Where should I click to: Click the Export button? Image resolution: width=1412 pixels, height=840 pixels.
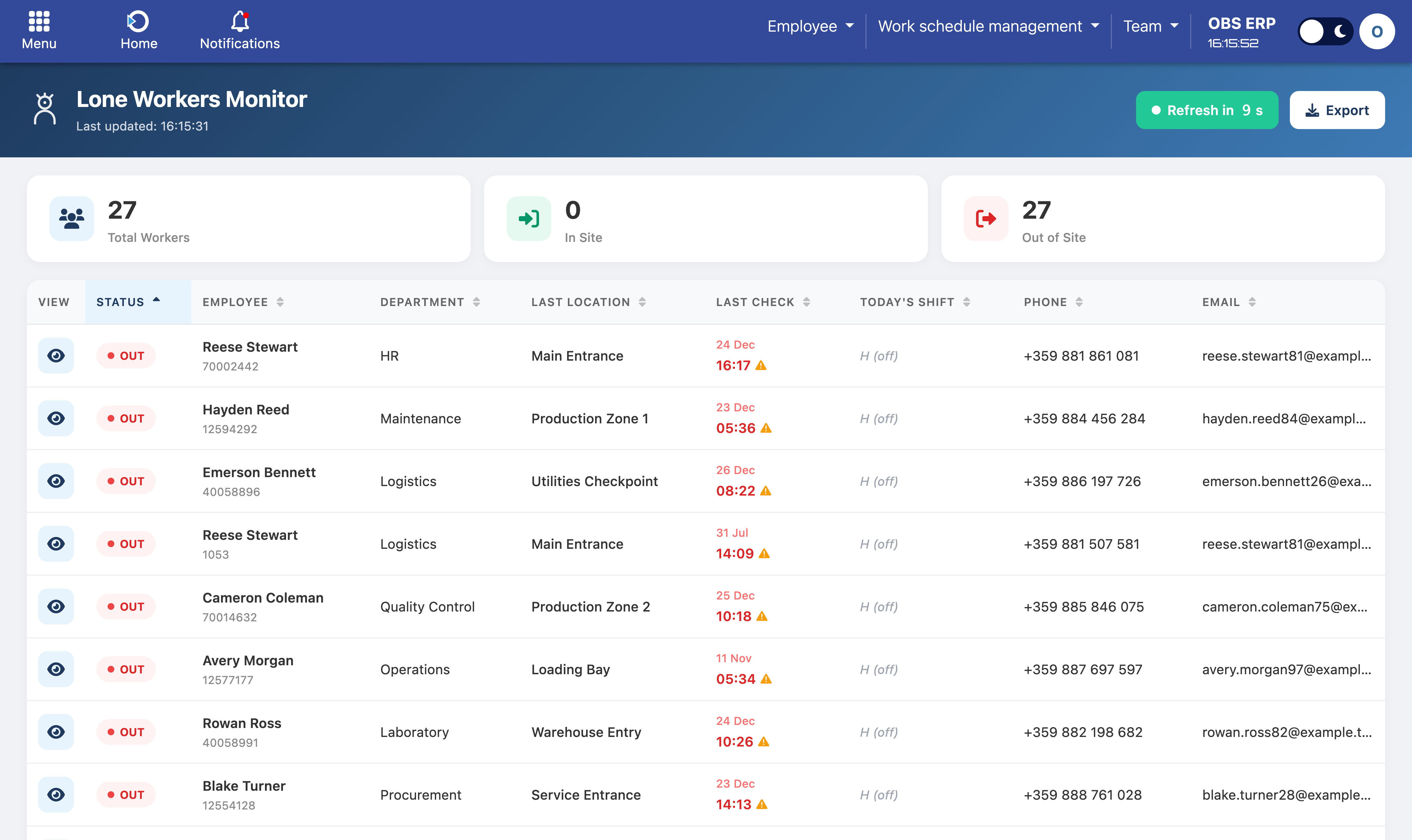pos(1337,110)
